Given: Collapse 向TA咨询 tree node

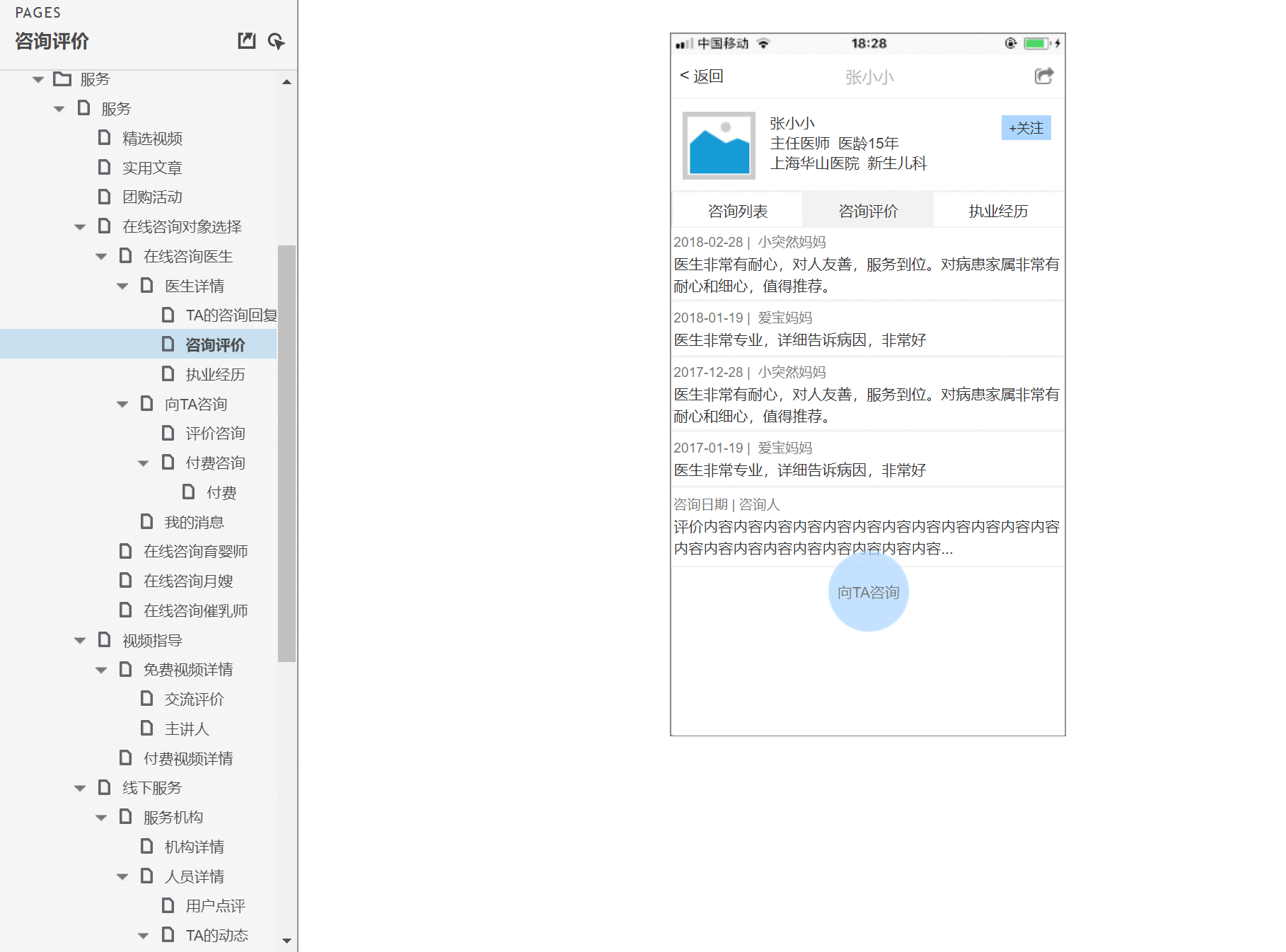Looking at the screenshot, I should (x=122, y=405).
